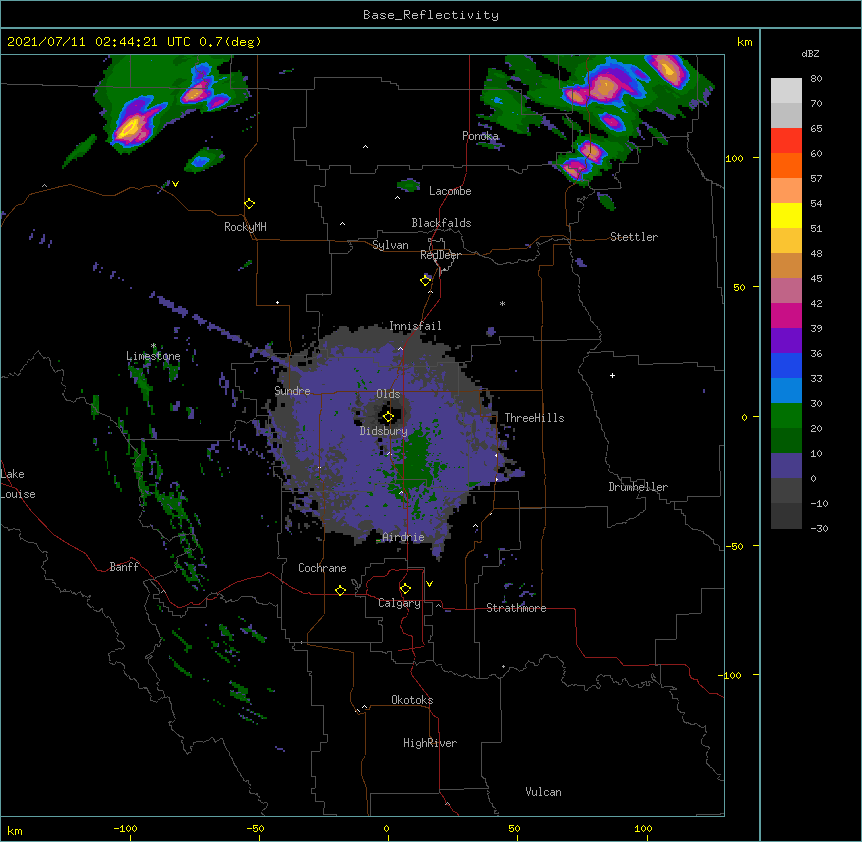The image size is (862, 842).
Task: Click the Sylvan label
Action: click(390, 245)
